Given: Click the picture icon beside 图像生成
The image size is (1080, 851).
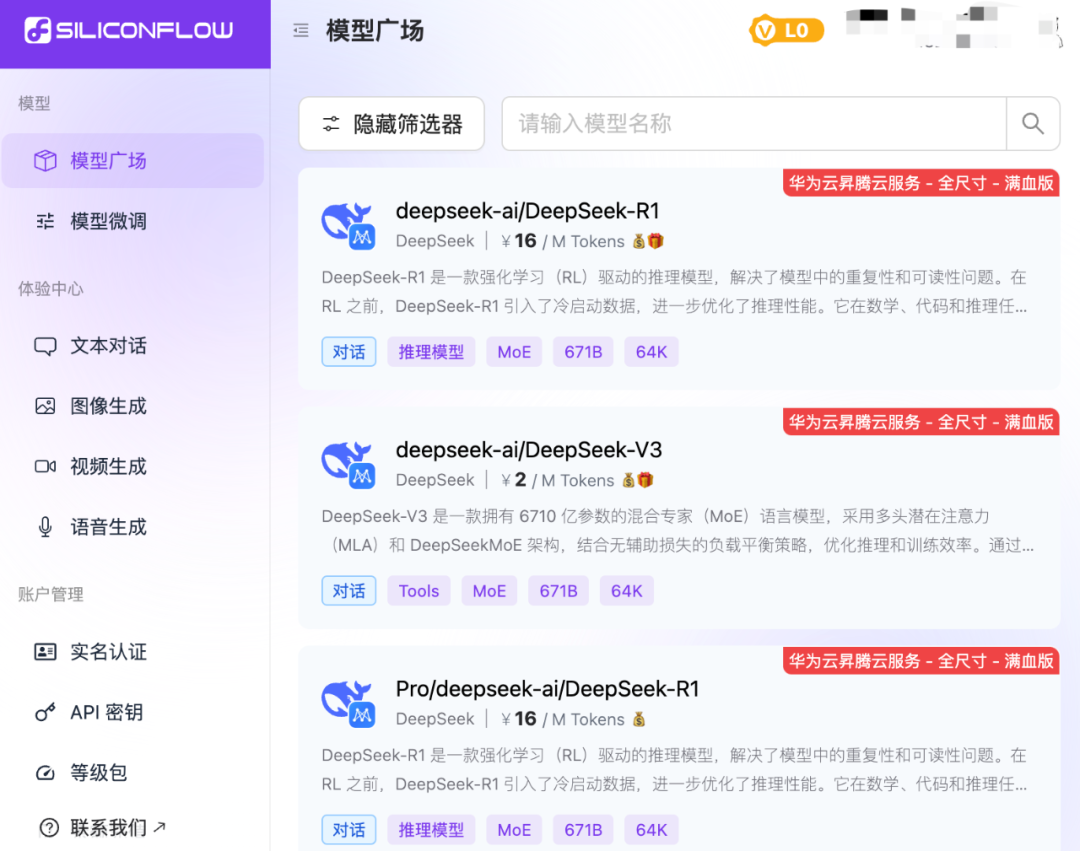Looking at the screenshot, I should coord(45,406).
